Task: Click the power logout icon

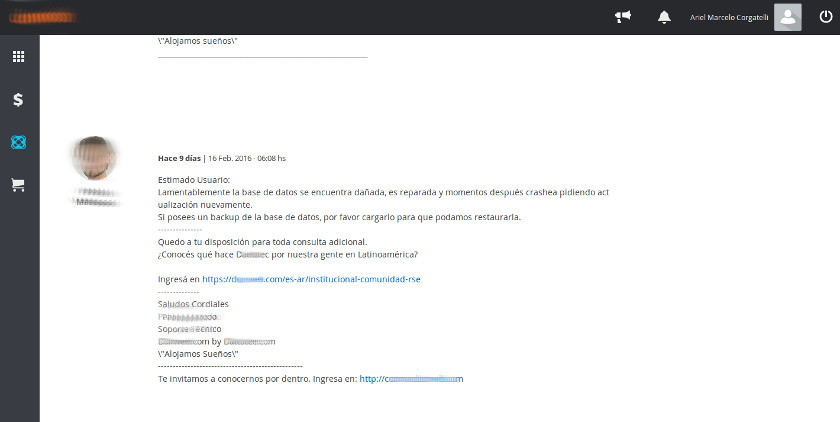Action: (824, 17)
